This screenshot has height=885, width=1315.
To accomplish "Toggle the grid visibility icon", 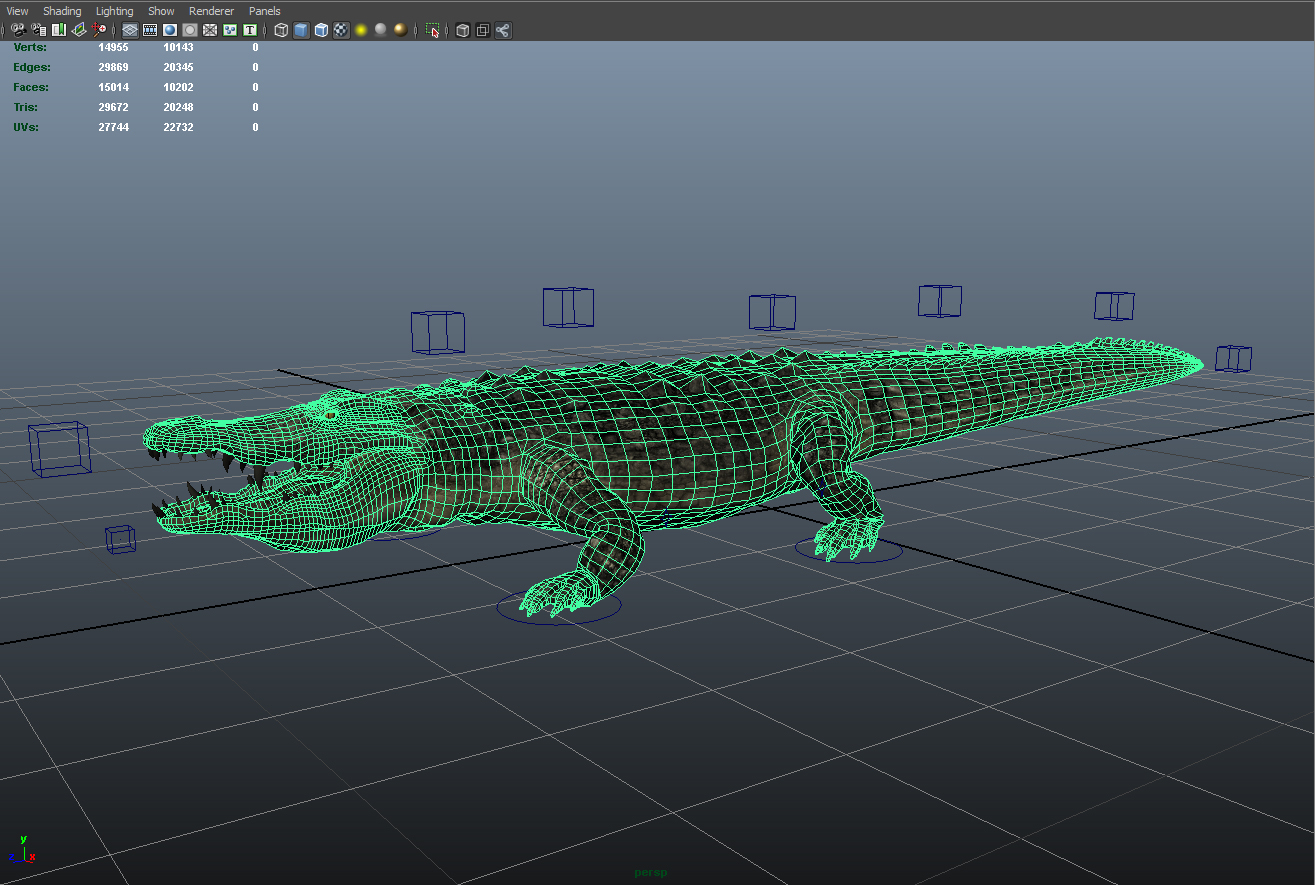I will pyautogui.click(x=129, y=30).
